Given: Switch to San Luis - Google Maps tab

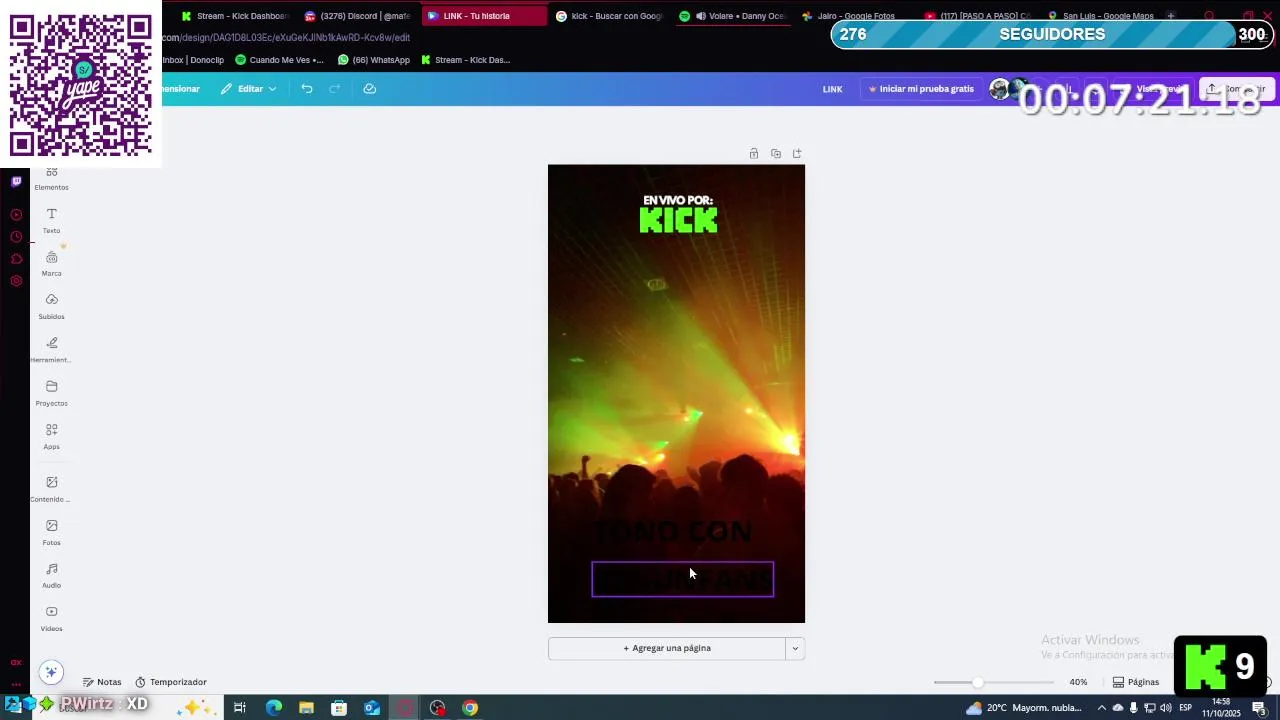Looking at the screenshot, I should click(1100, 16).
